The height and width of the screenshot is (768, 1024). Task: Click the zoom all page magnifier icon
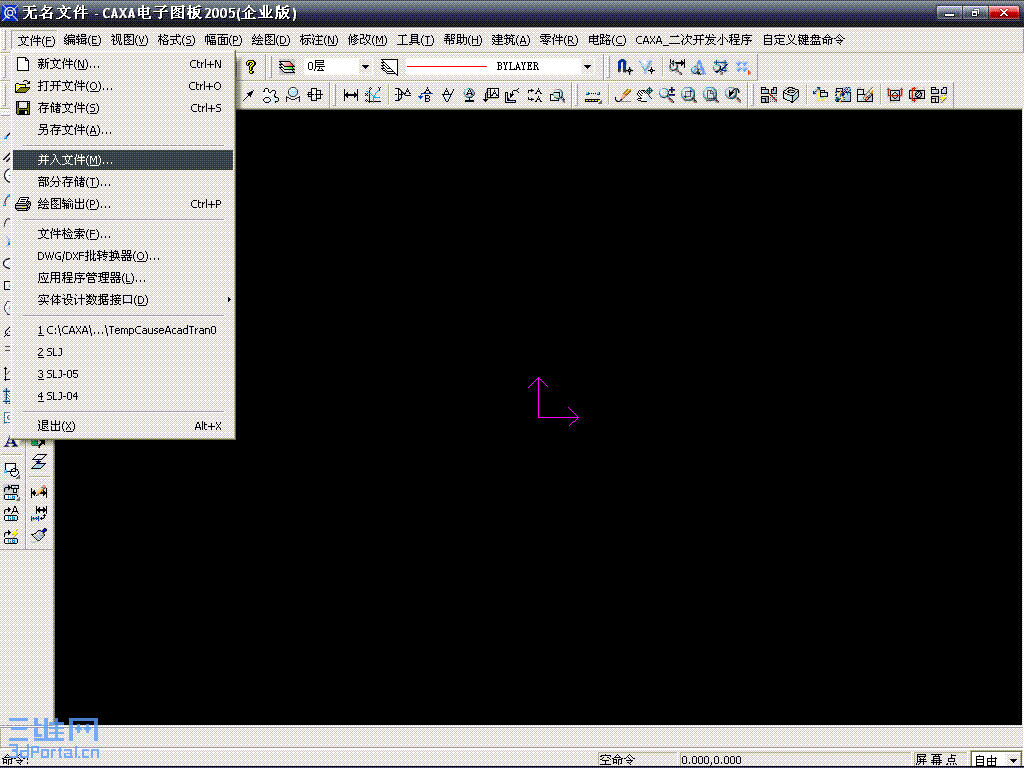[711, 95]
